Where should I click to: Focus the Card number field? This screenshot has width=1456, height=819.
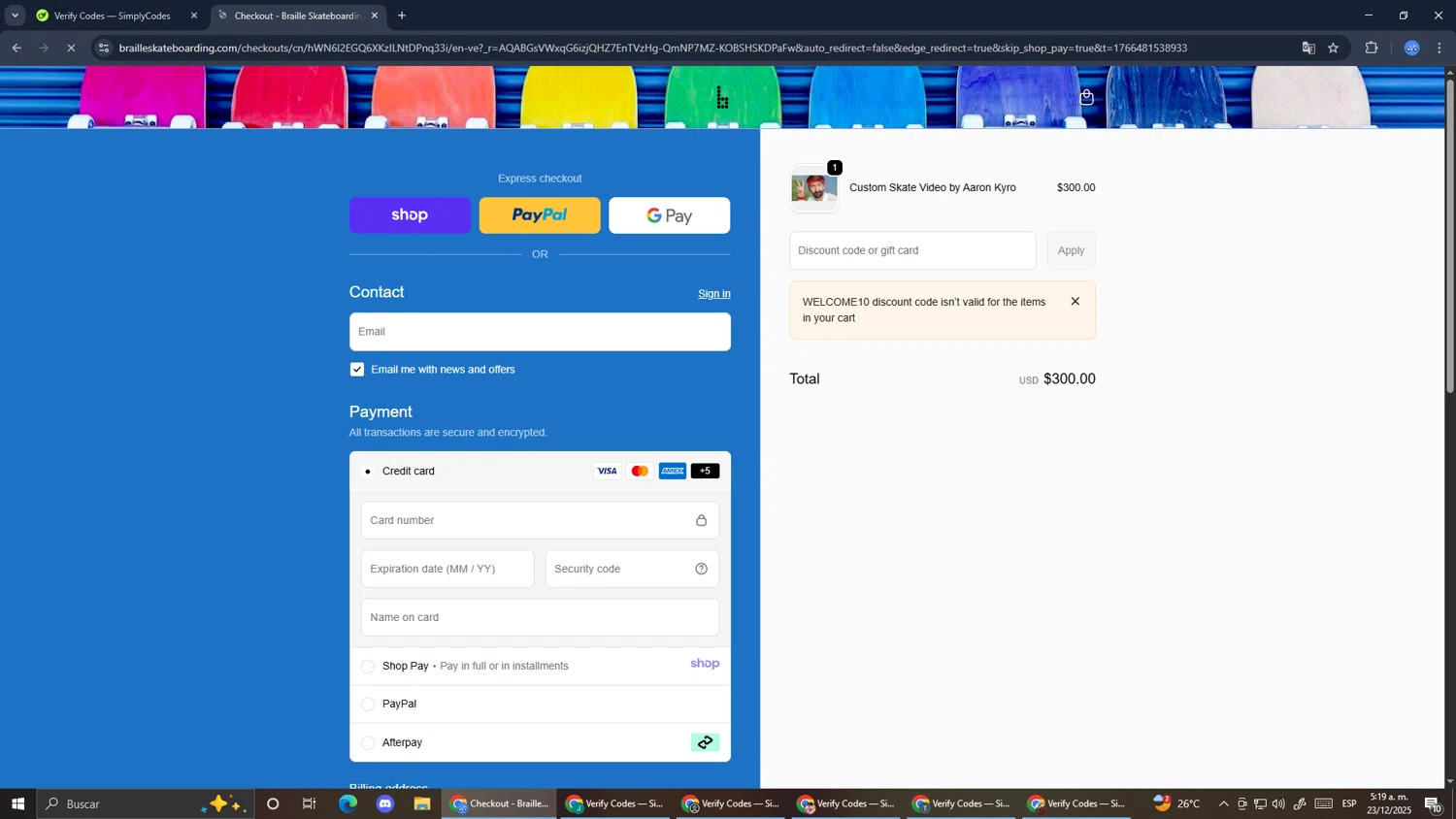(540, 520)
